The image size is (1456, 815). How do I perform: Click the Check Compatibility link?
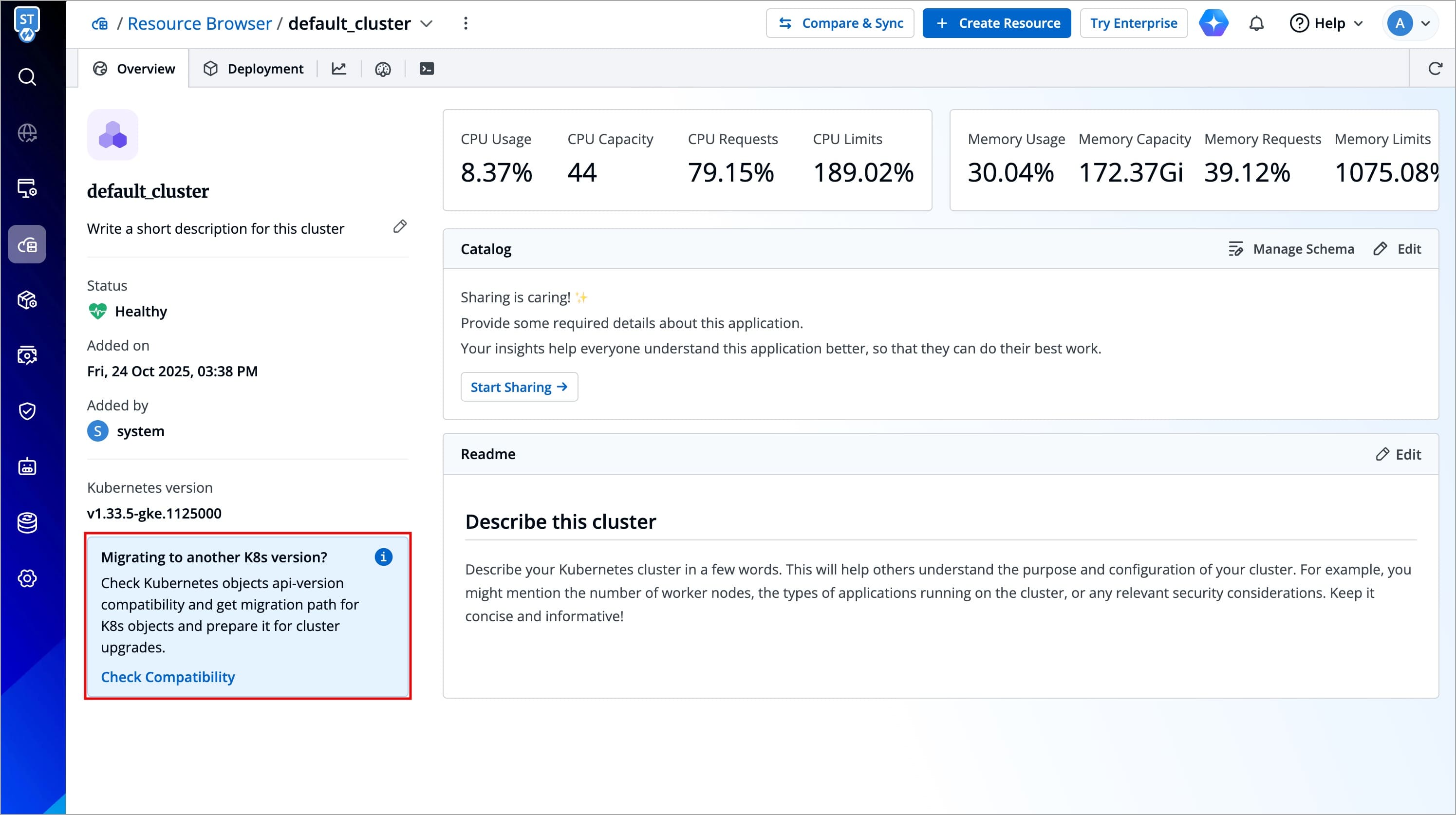(168, 677)
